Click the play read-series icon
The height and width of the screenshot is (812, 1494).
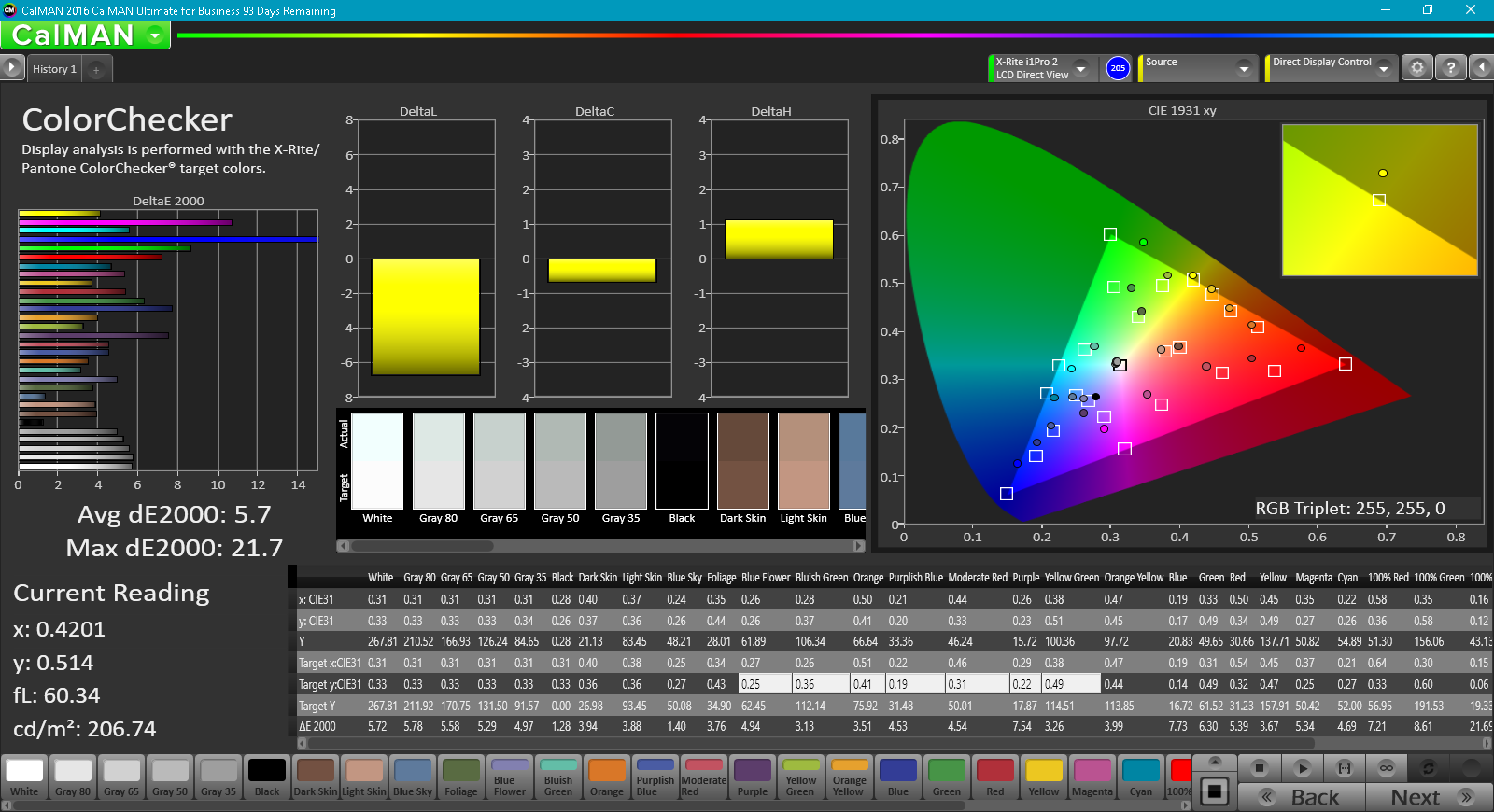1302,768
